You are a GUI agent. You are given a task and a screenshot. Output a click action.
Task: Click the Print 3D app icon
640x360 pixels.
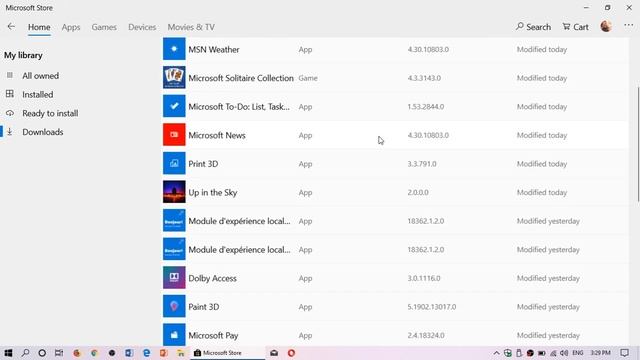174,163
